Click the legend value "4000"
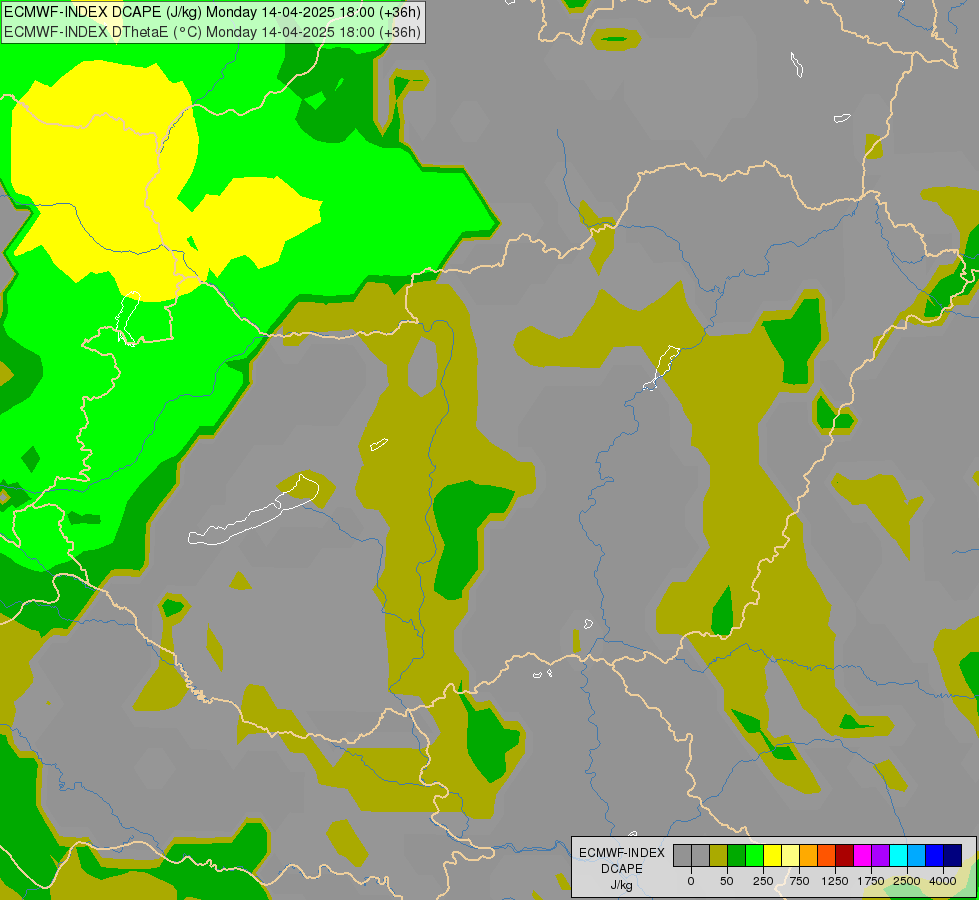The height and width of the screenshot is (900, 979). tap(943, 881)
